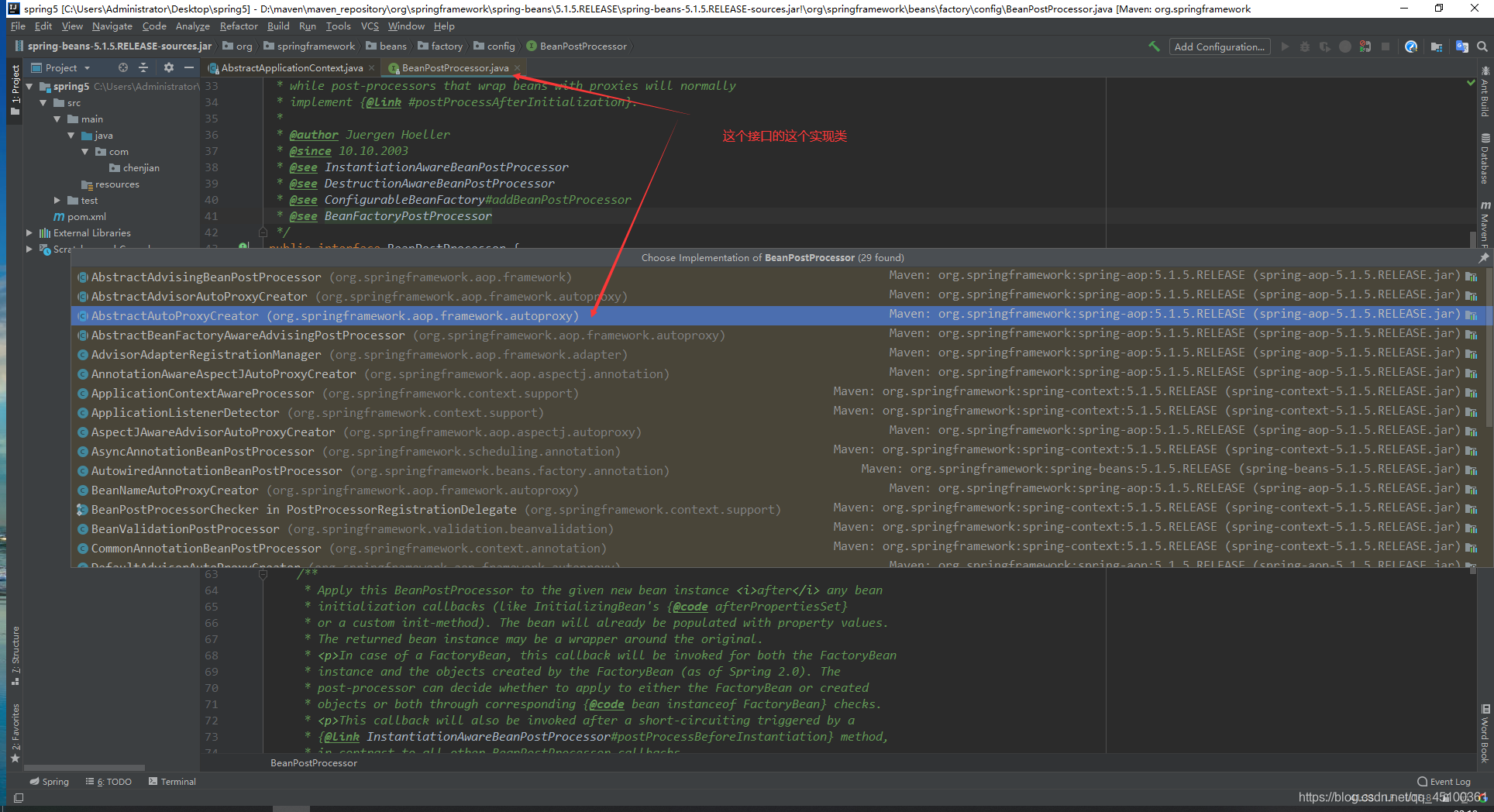
Task: Click the green Build Project hammer icon
Action: (1154, 46)
